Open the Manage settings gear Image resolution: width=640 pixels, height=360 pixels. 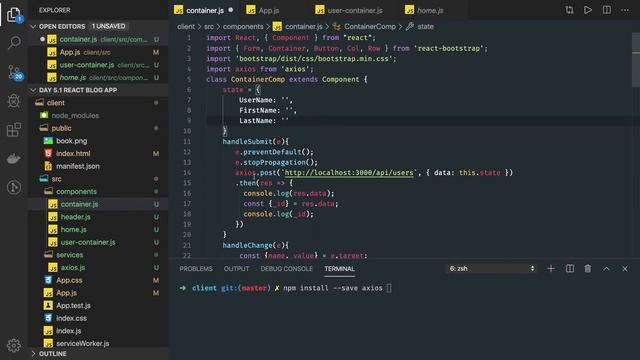pyautogui.click(x=13, y=345)
